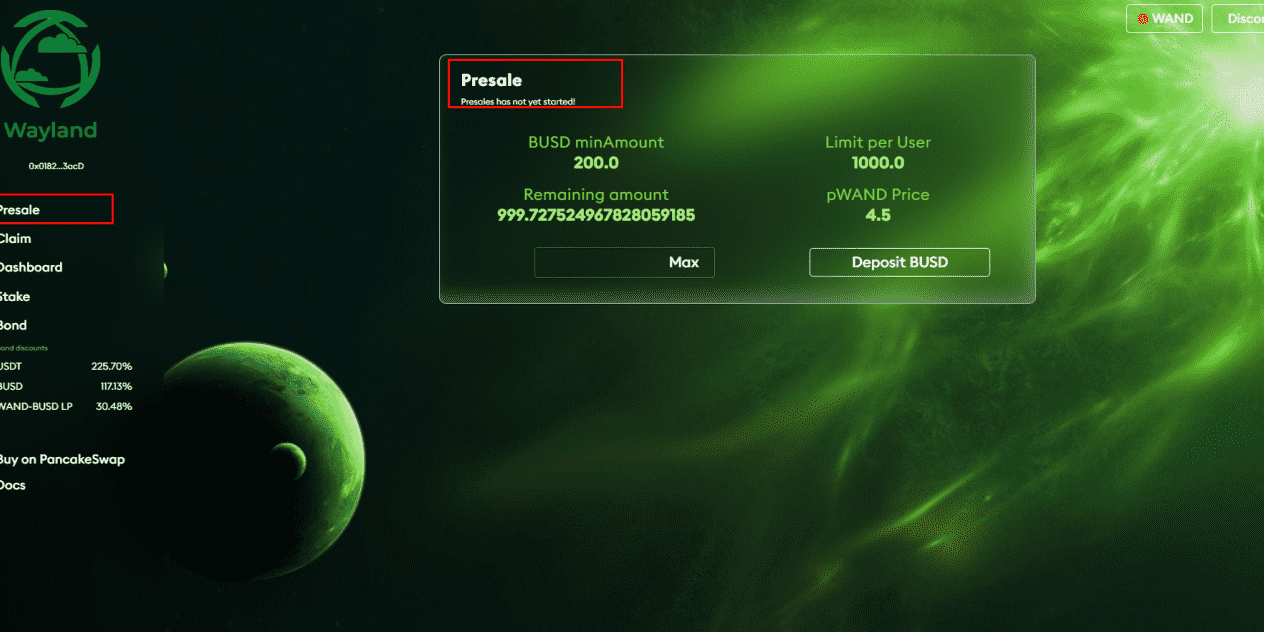Open the Buy on PancakeSwap link

point(62,459)
